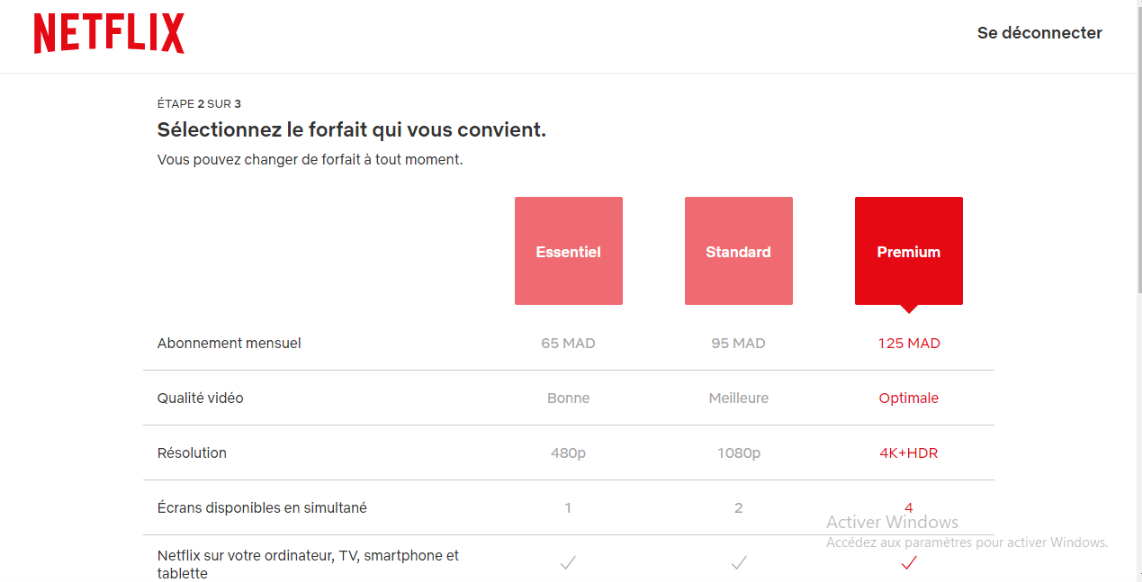Click the red Premium device checkmark
The image size is (1142, 582).
click(x=908, y=563)
